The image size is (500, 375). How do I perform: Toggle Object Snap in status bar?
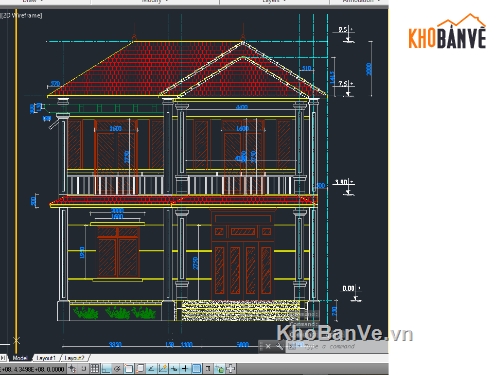[x=129, y=369]
